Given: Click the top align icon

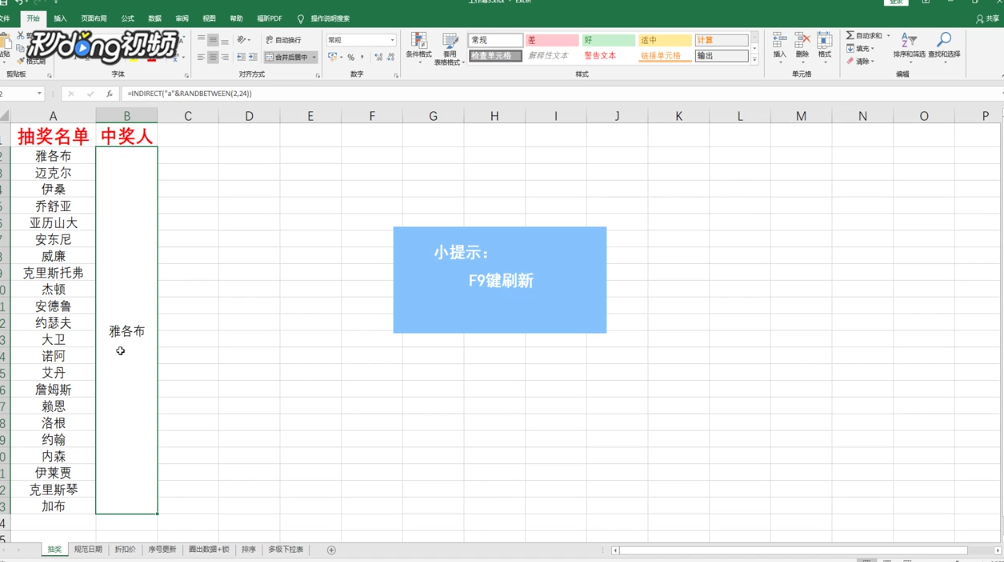Looking at the screenshot, I should pyautogui.click(x=201, y=40).
